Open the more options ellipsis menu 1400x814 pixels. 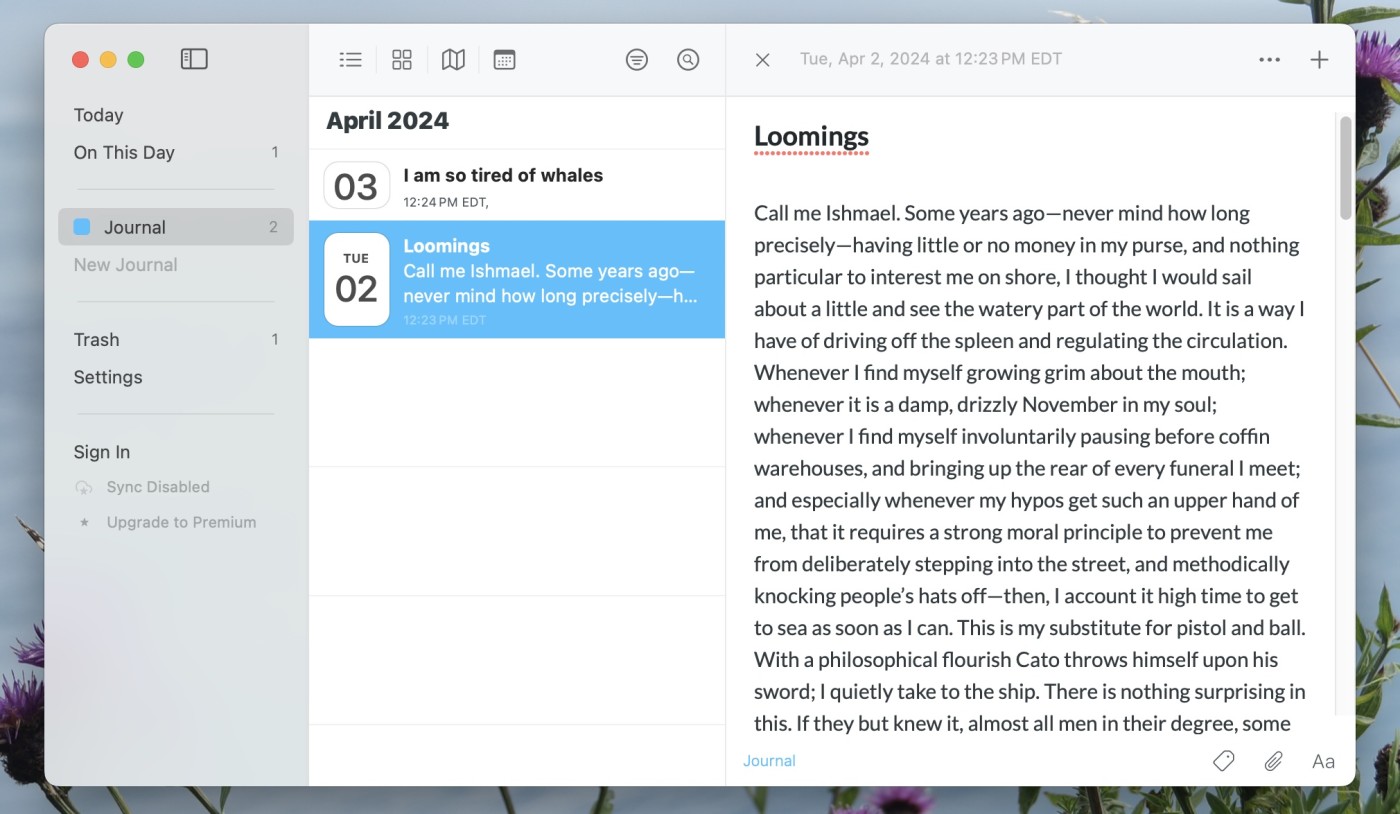tap(1269, 60)
